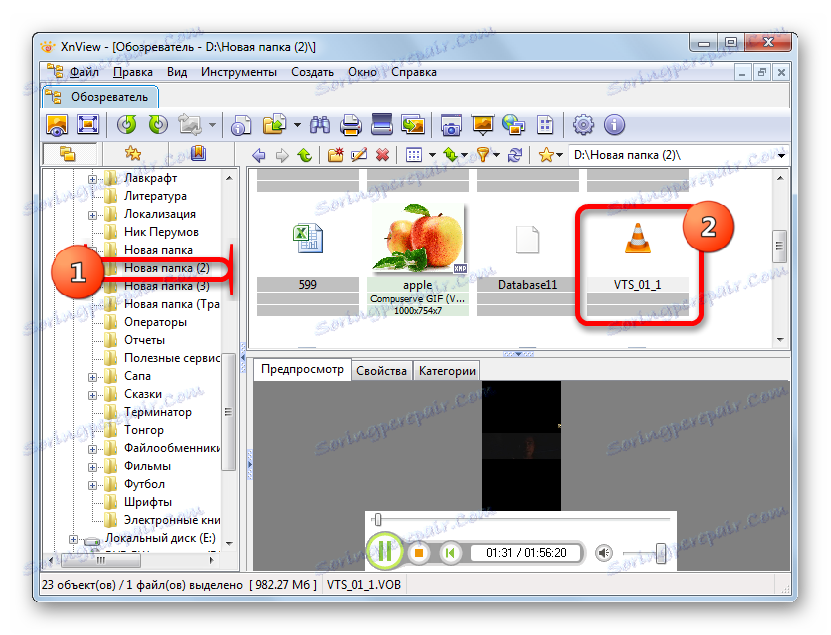Viewport: 831px width, 635px height.
Task: Go forward with the gray right arrow
Action: pyautogui.click(x=282, y=155)
